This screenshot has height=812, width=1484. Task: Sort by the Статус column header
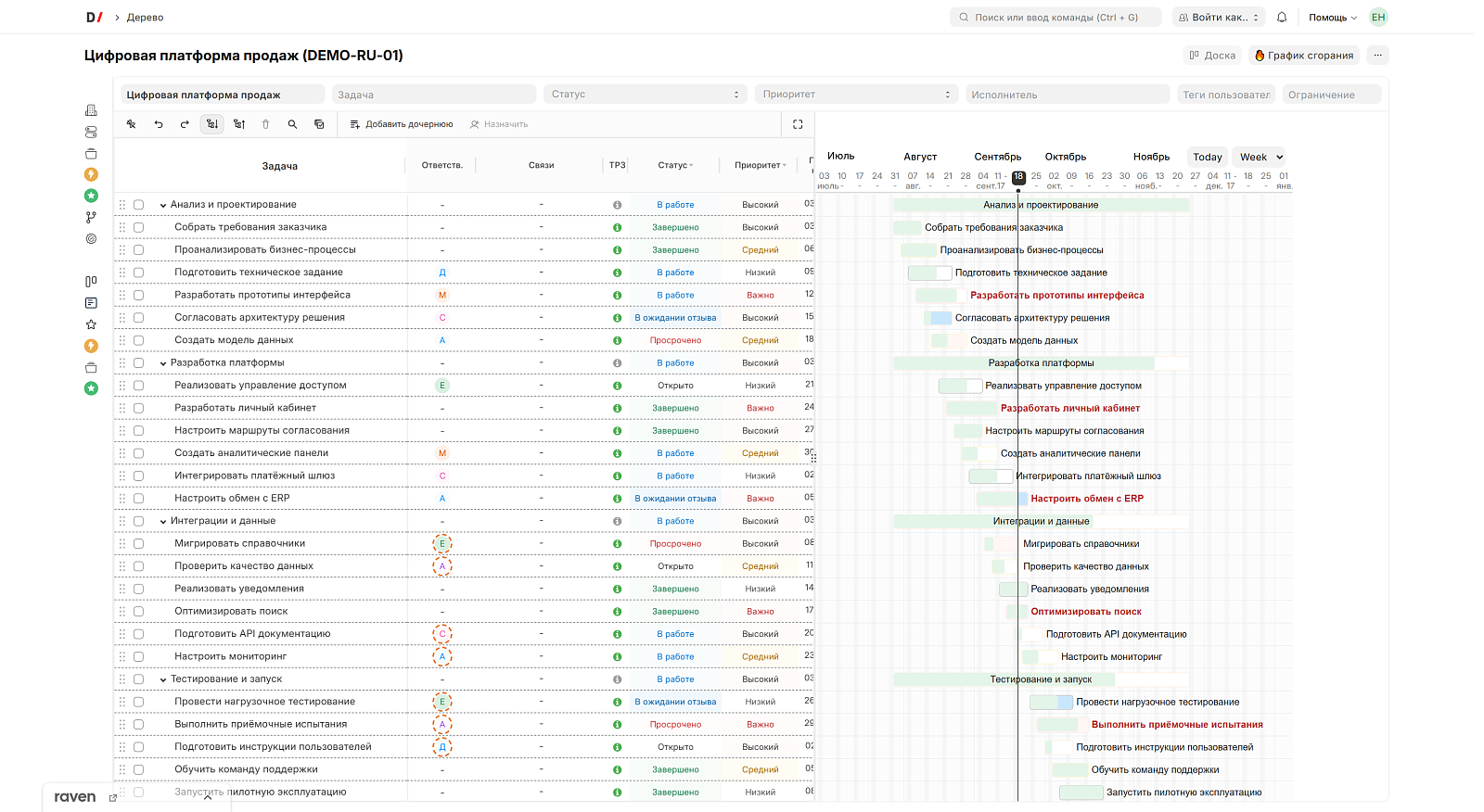point(675,165)
